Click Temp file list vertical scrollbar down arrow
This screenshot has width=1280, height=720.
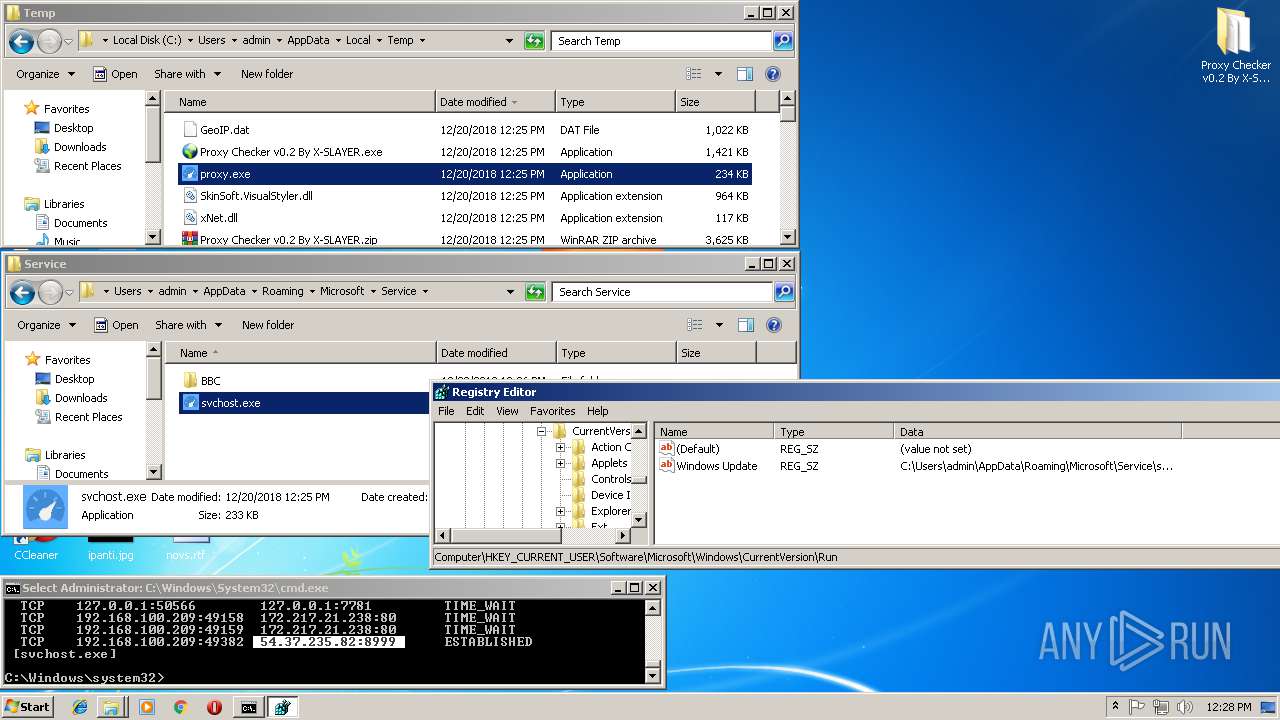788,237
